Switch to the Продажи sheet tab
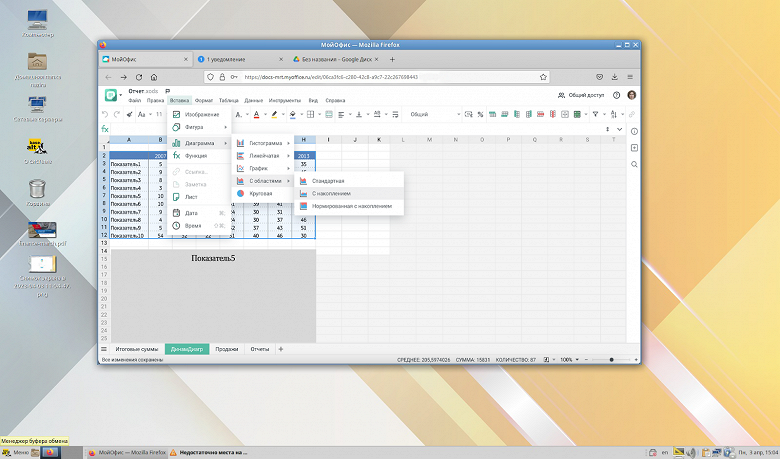Viewport: 780px width, 459px height. [x=227, y=348]
